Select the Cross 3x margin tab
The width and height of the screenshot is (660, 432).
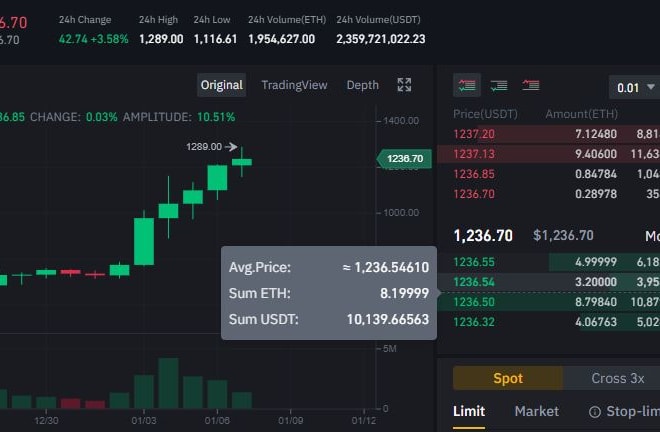point(617,378)
